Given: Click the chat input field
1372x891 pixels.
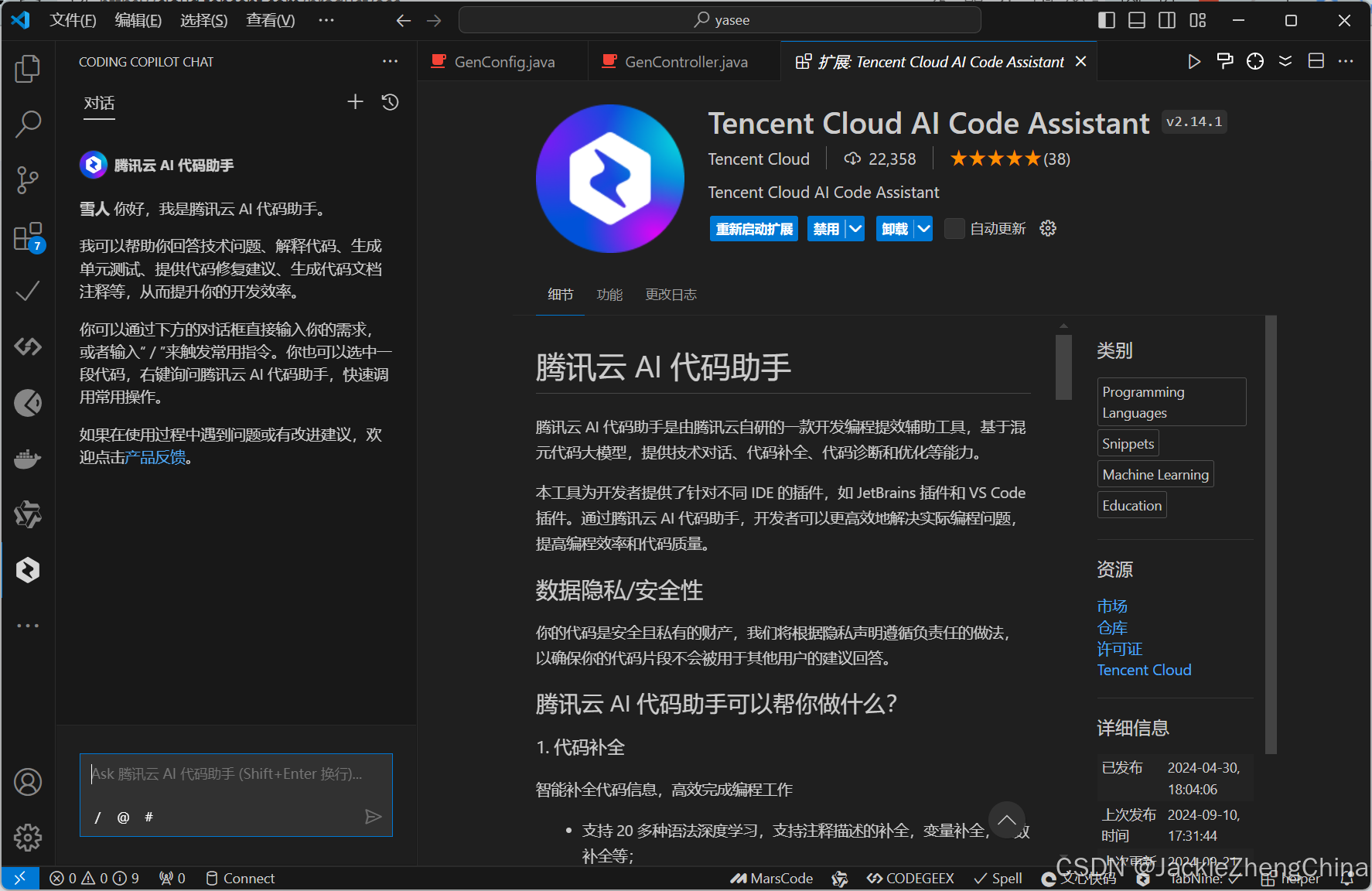Looking at the screenshot, I should click(x=236, y=774).
